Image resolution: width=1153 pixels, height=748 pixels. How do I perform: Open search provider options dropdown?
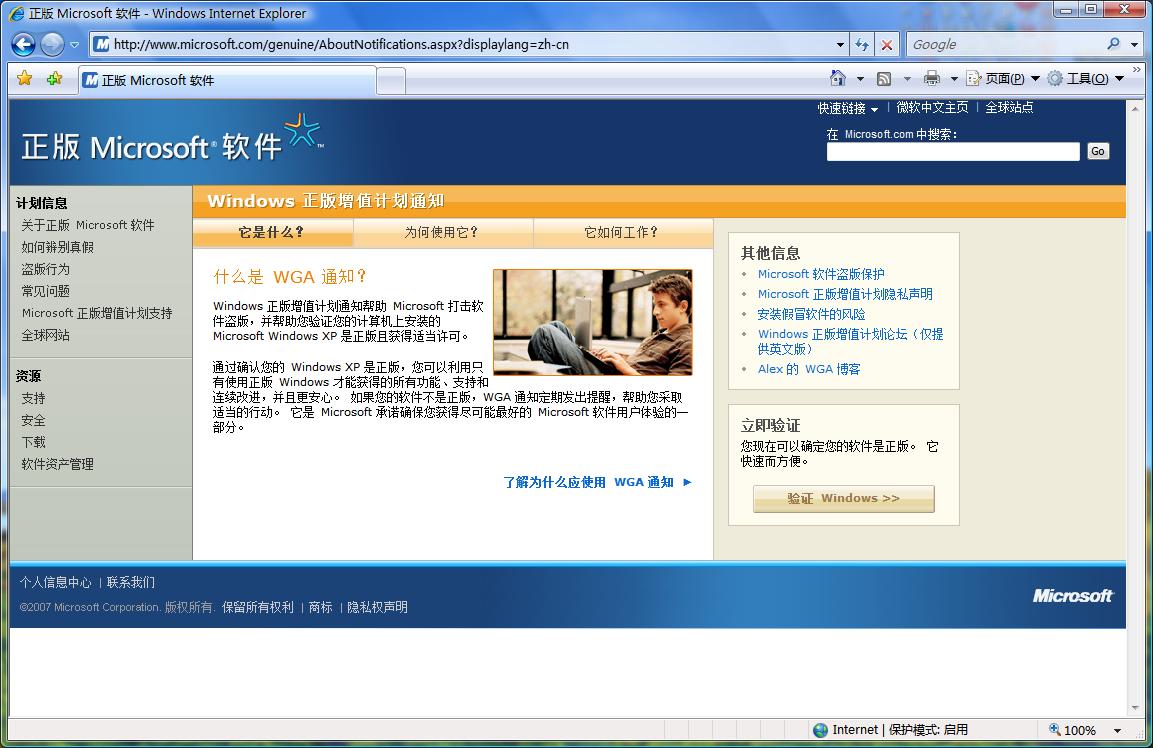point(1133,45)
